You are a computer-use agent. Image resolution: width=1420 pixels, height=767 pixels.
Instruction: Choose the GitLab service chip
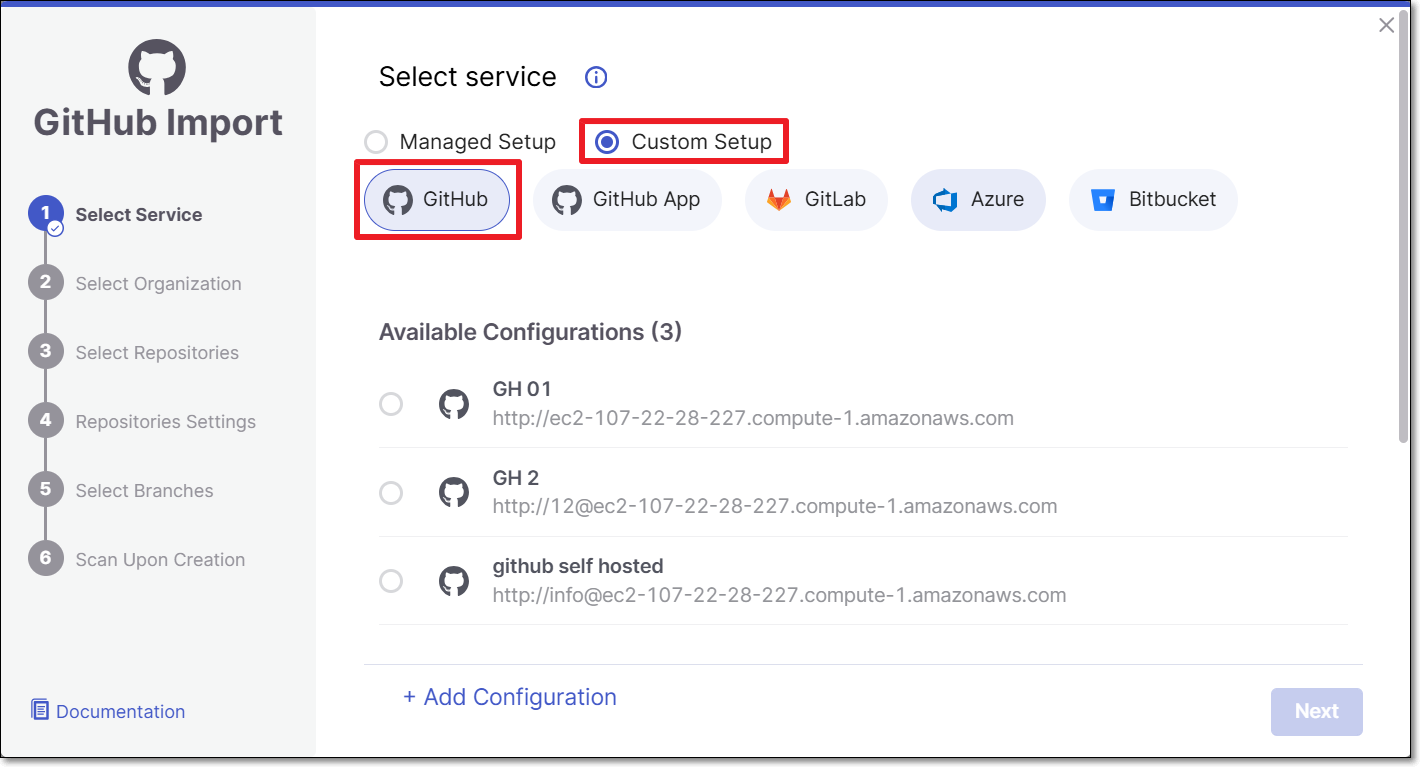click(x=816, y=199)
